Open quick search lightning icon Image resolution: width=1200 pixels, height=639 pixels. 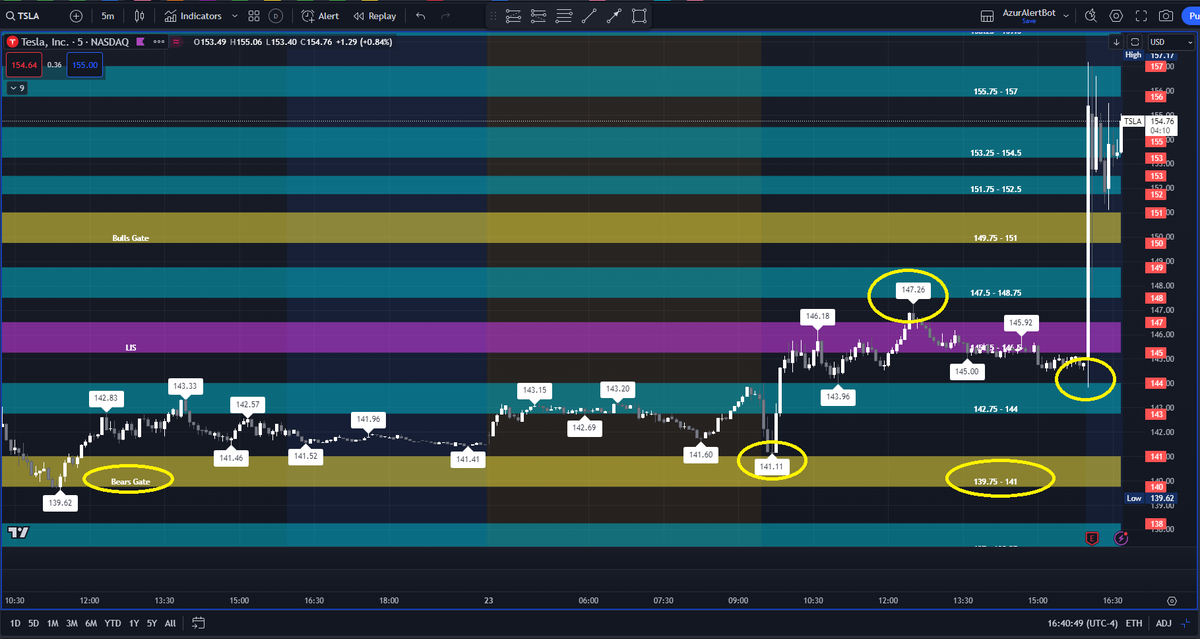(x=1091, y=16)
